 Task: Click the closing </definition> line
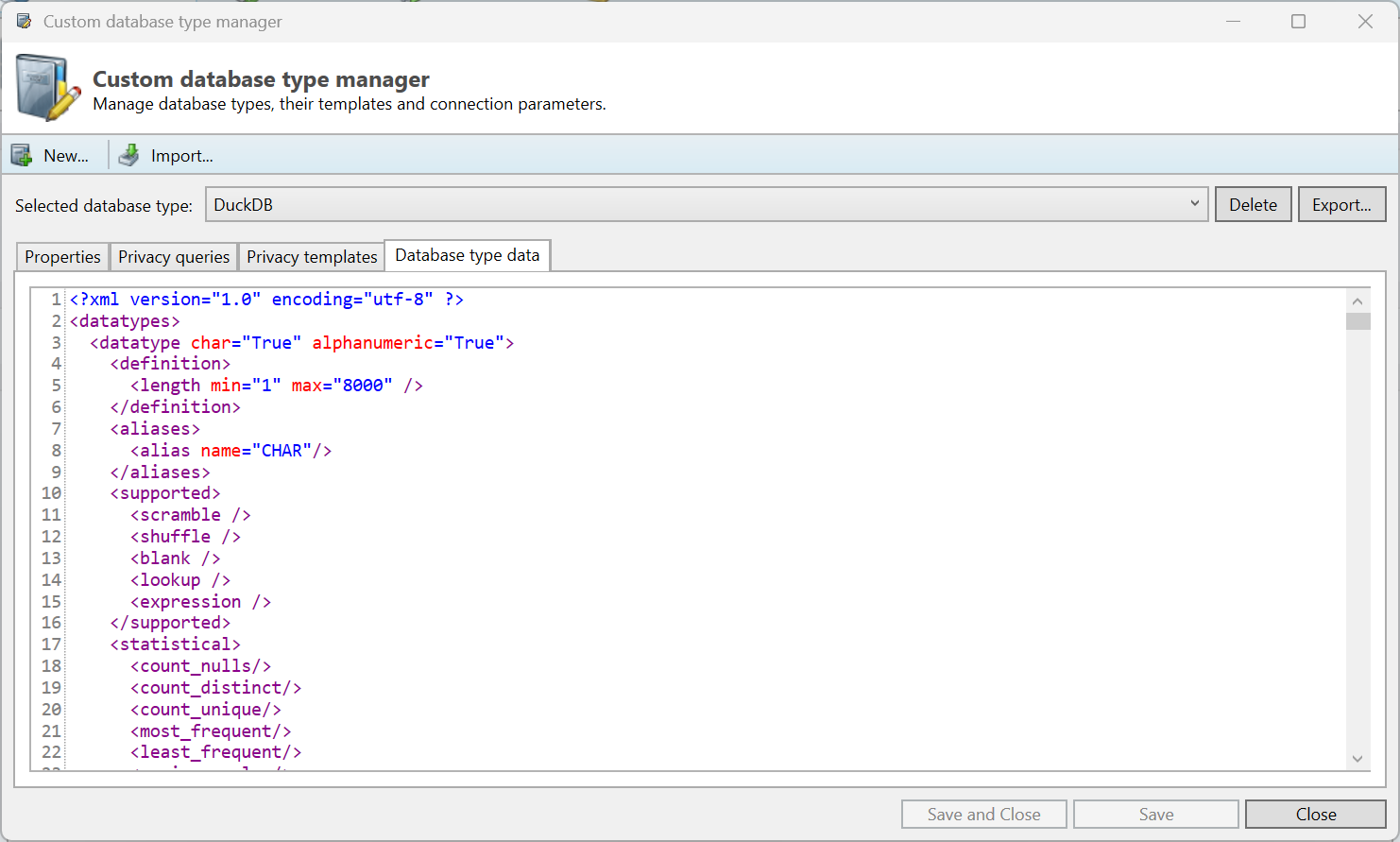click(x=176, y=407)
